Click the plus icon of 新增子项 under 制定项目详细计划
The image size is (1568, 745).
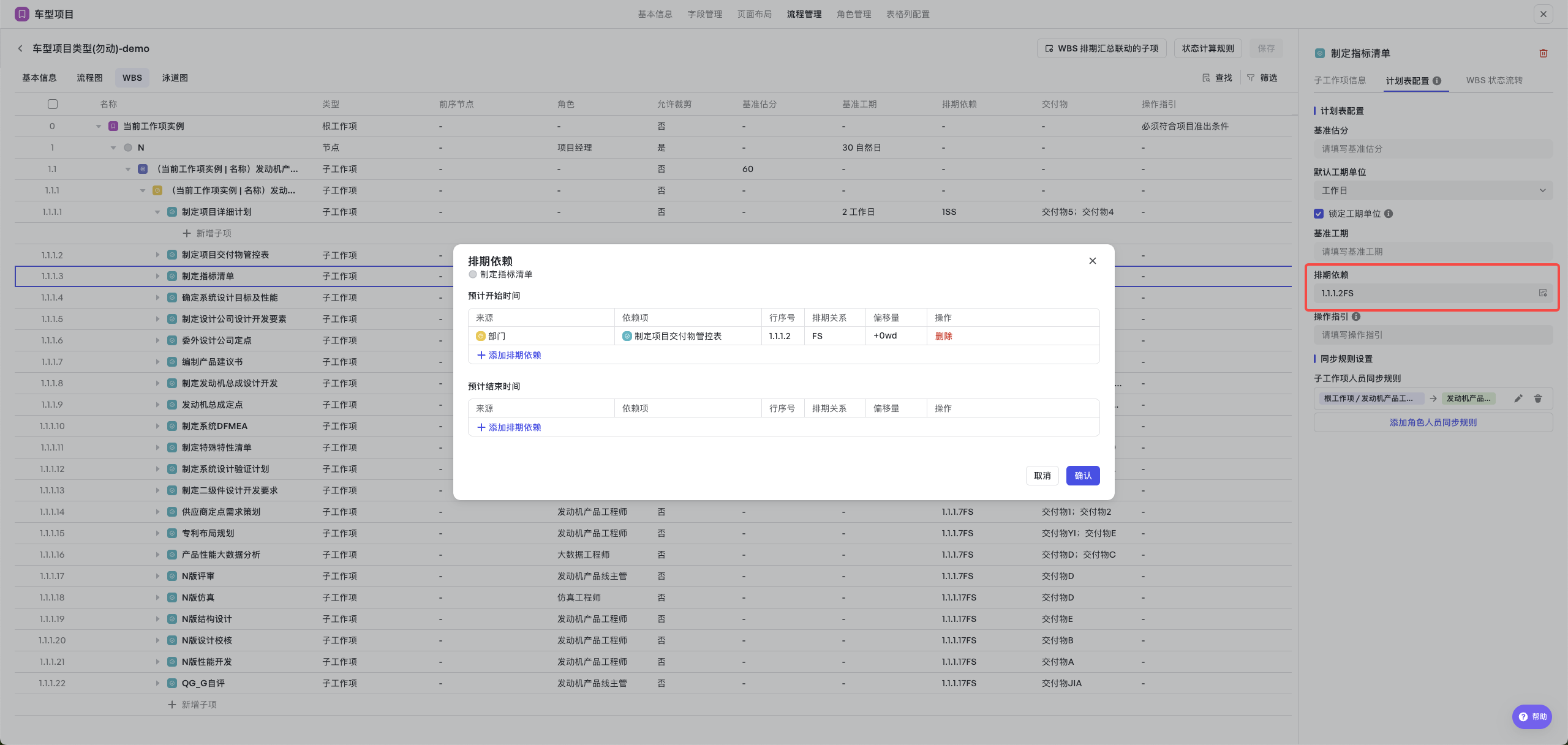click(x=187, y=233)
